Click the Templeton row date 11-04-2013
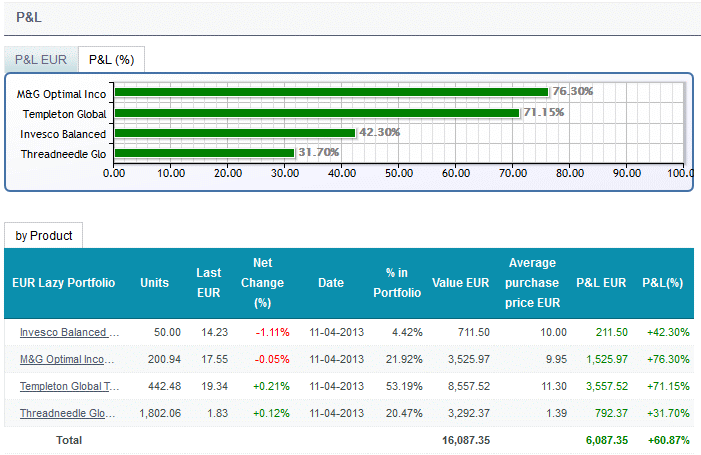Screen dimensions: 701x455 [337, 386]
